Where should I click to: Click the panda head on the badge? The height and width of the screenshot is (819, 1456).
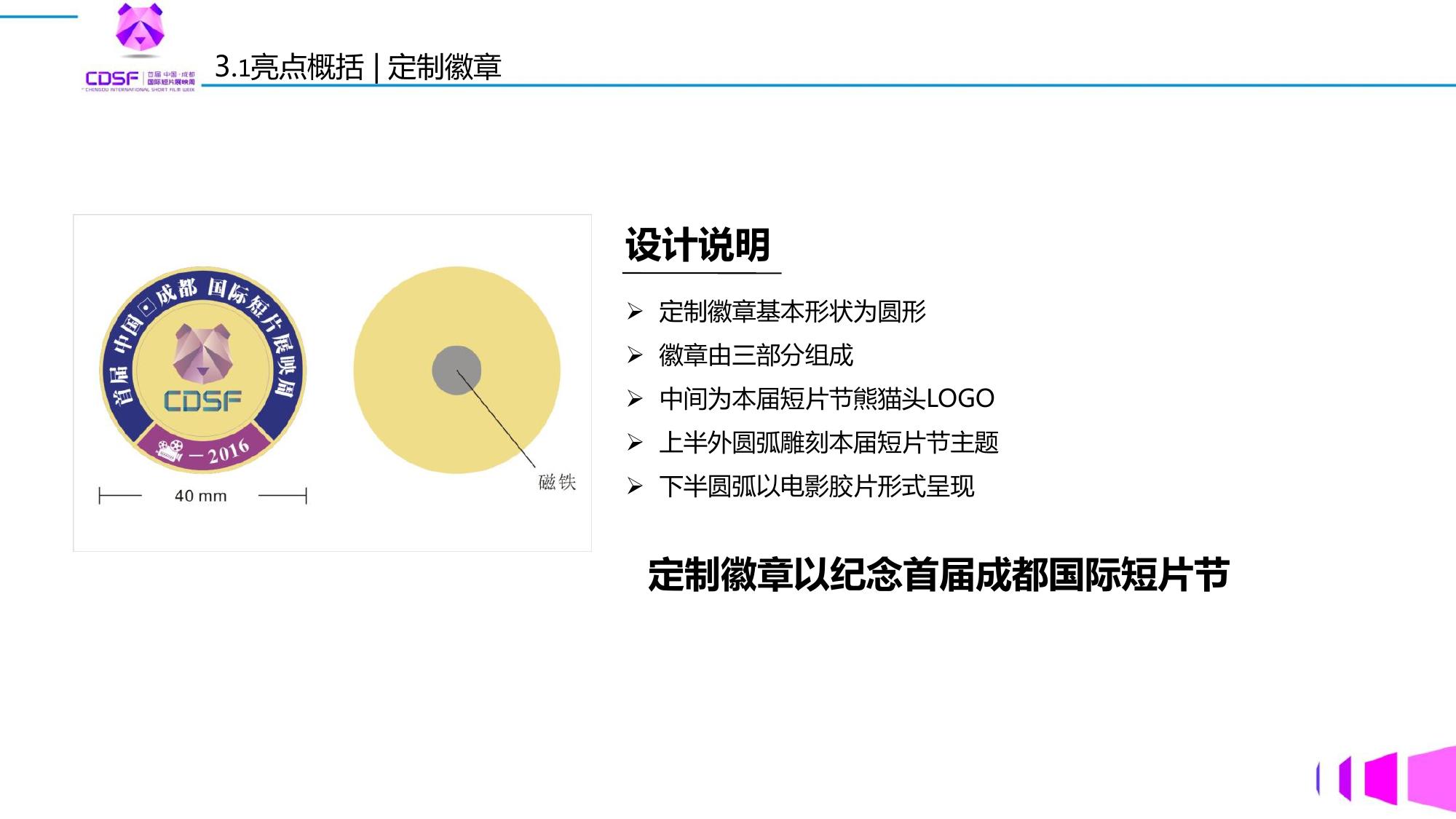202,354
